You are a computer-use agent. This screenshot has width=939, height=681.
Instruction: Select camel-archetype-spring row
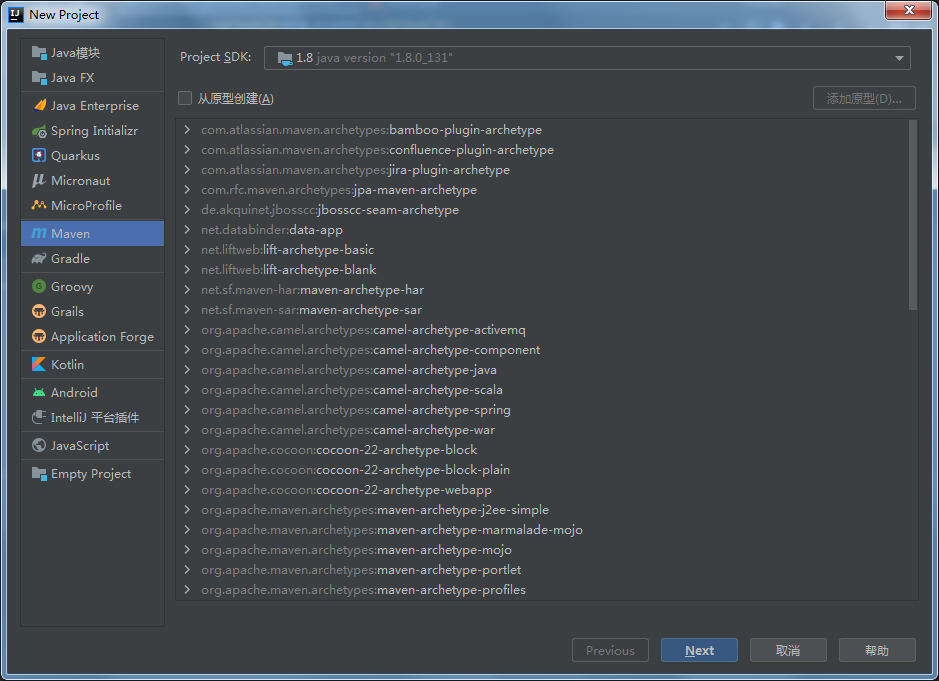[x=542, y=410]
